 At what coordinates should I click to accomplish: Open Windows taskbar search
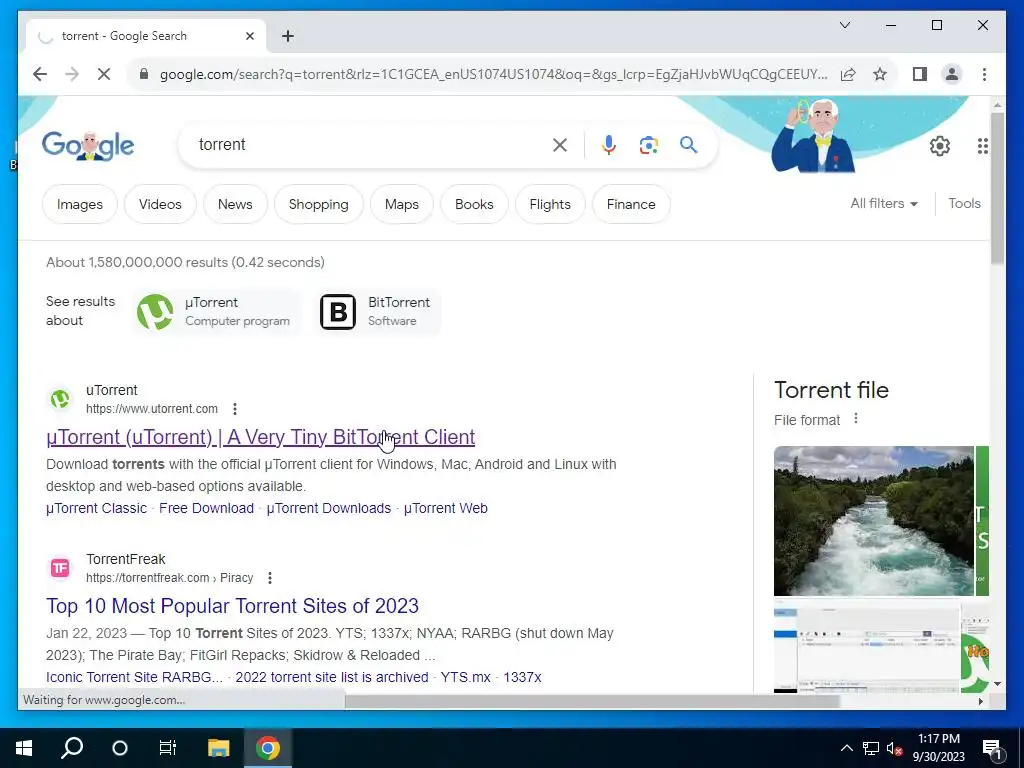pos(72,748)
